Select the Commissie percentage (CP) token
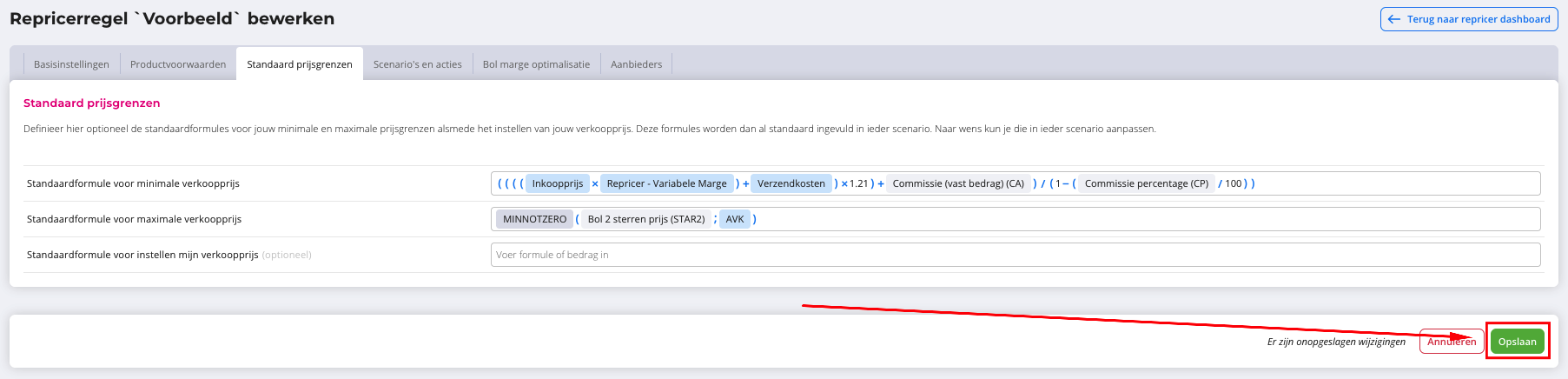This screenshot has height=379, width=1568. pyautogui.click(x=1146, y=183)
